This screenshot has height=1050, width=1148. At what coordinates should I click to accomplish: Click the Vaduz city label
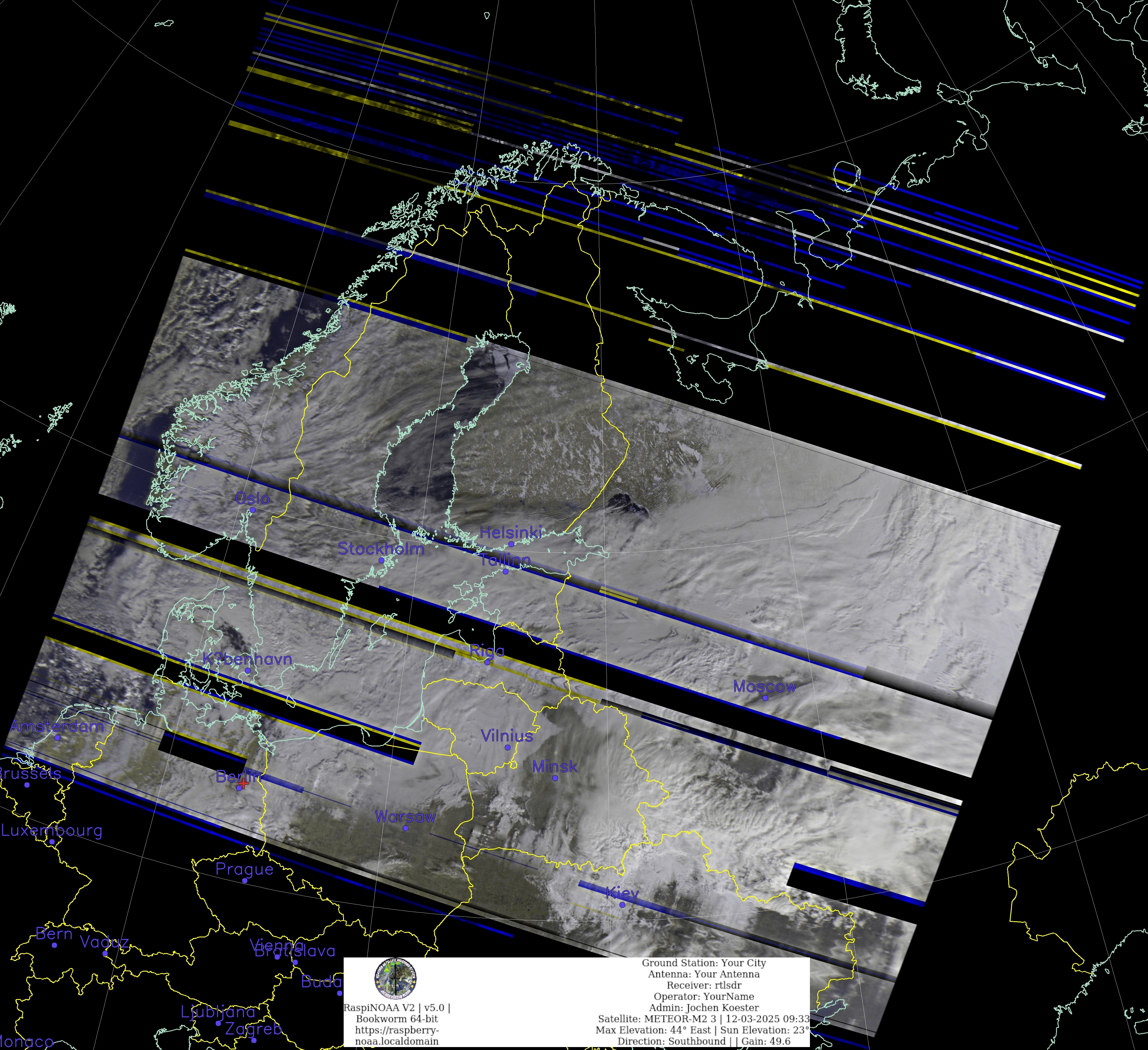coord(104,942)
